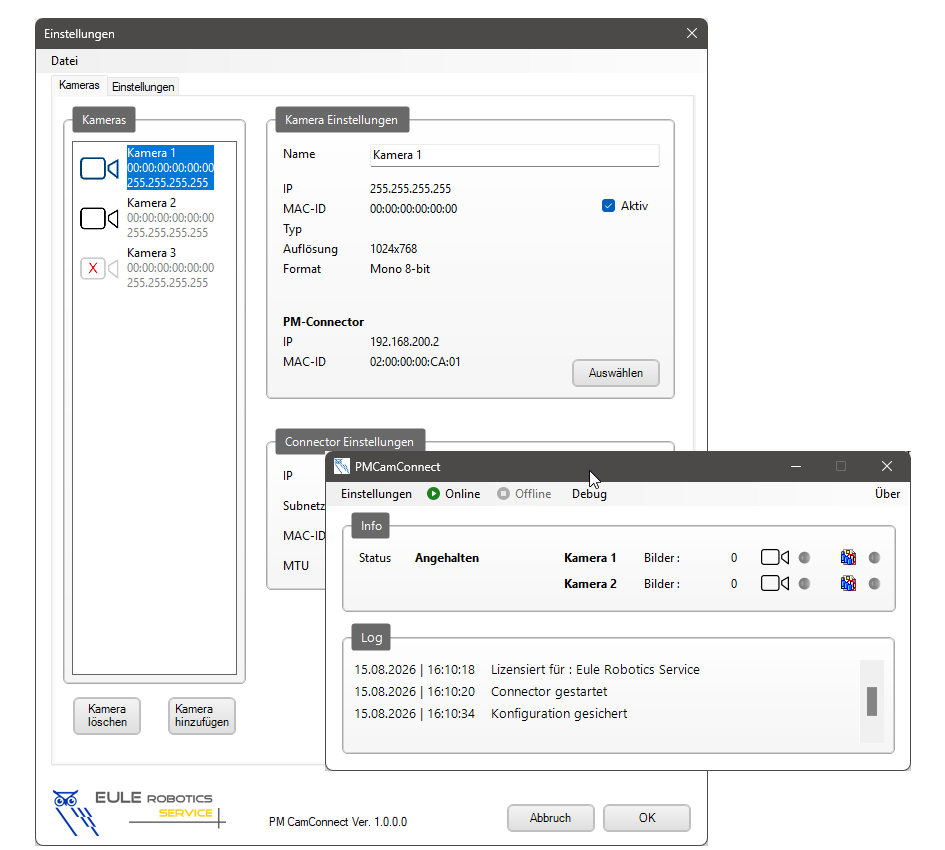Click the camera status indicator dot for Kamera 1
Image resolution: width=945 pixels, height=850 pixels.
(x=804, y=558)
